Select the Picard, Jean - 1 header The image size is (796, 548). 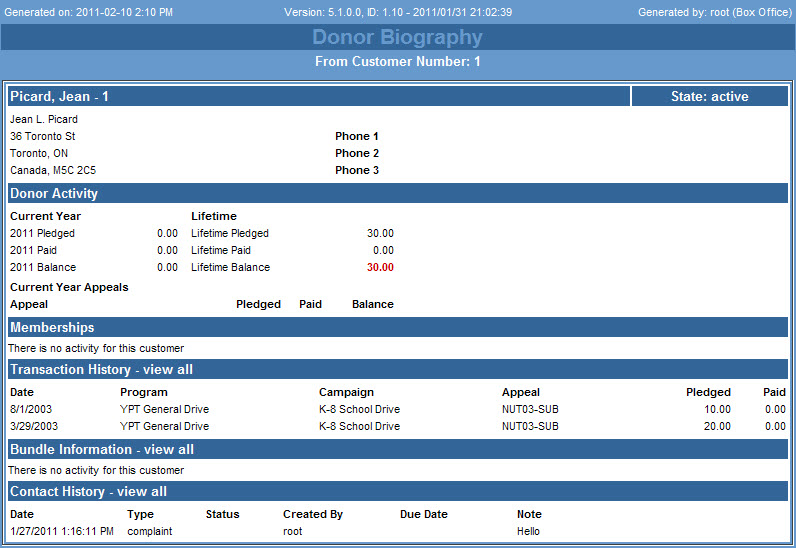319,96
